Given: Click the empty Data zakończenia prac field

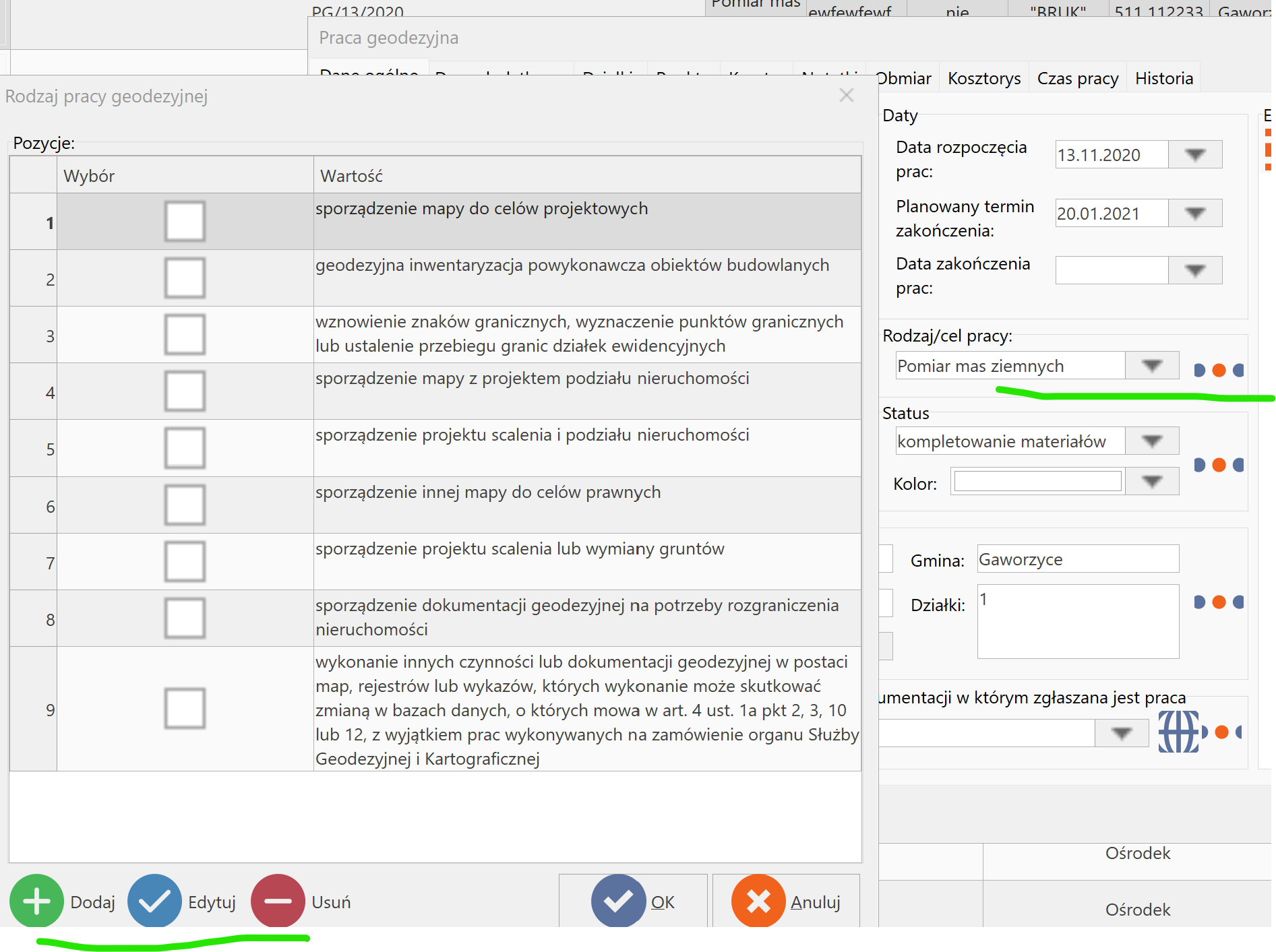Looking at the screenshot, I should (1112, 270).
